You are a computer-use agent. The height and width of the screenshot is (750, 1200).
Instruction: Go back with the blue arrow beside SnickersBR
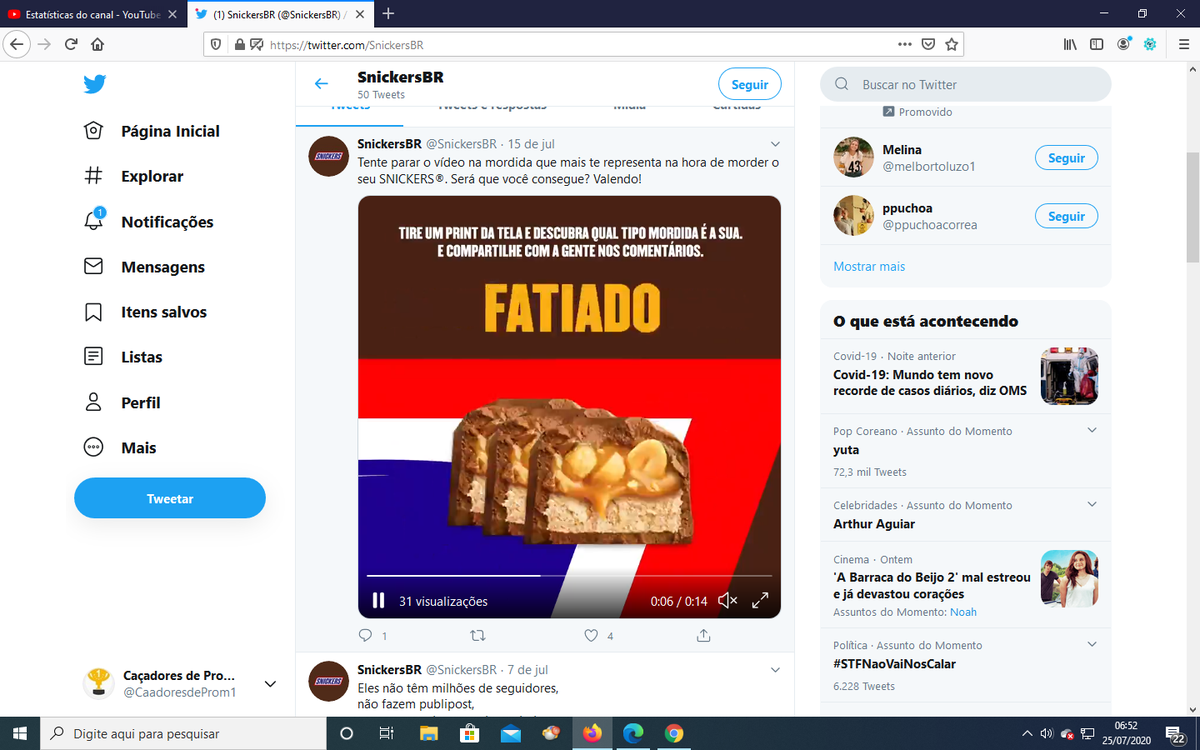pos(321,84)
